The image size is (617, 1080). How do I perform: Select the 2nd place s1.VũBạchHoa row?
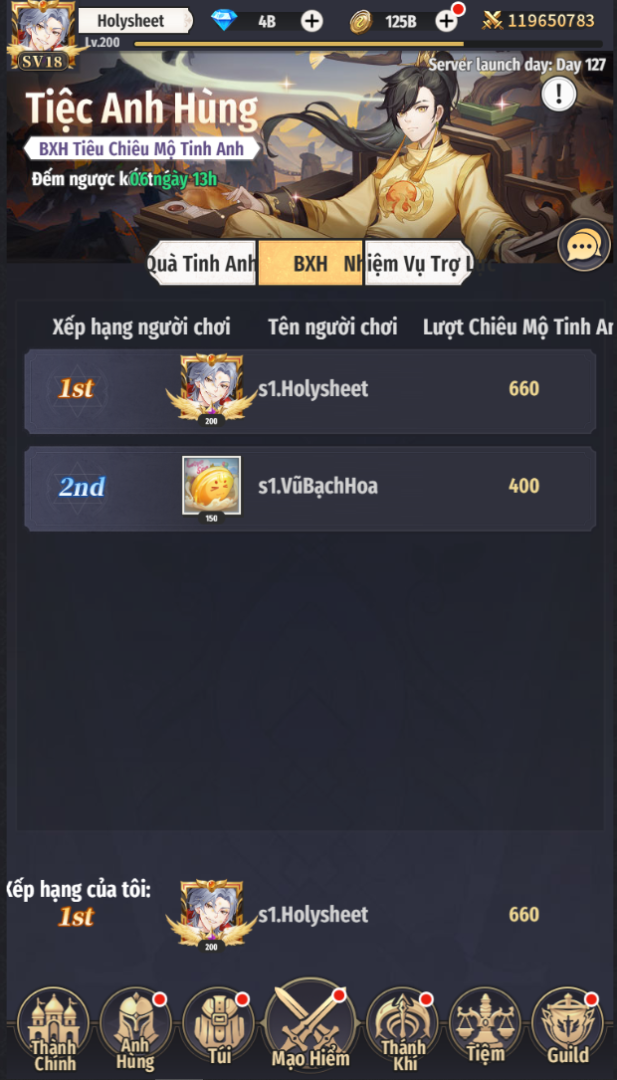click(310, 488)
